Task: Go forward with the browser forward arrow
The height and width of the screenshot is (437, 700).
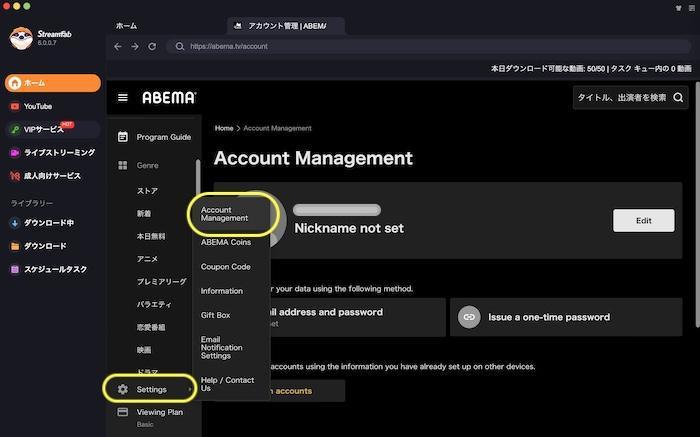Action: tap(135, 46)
